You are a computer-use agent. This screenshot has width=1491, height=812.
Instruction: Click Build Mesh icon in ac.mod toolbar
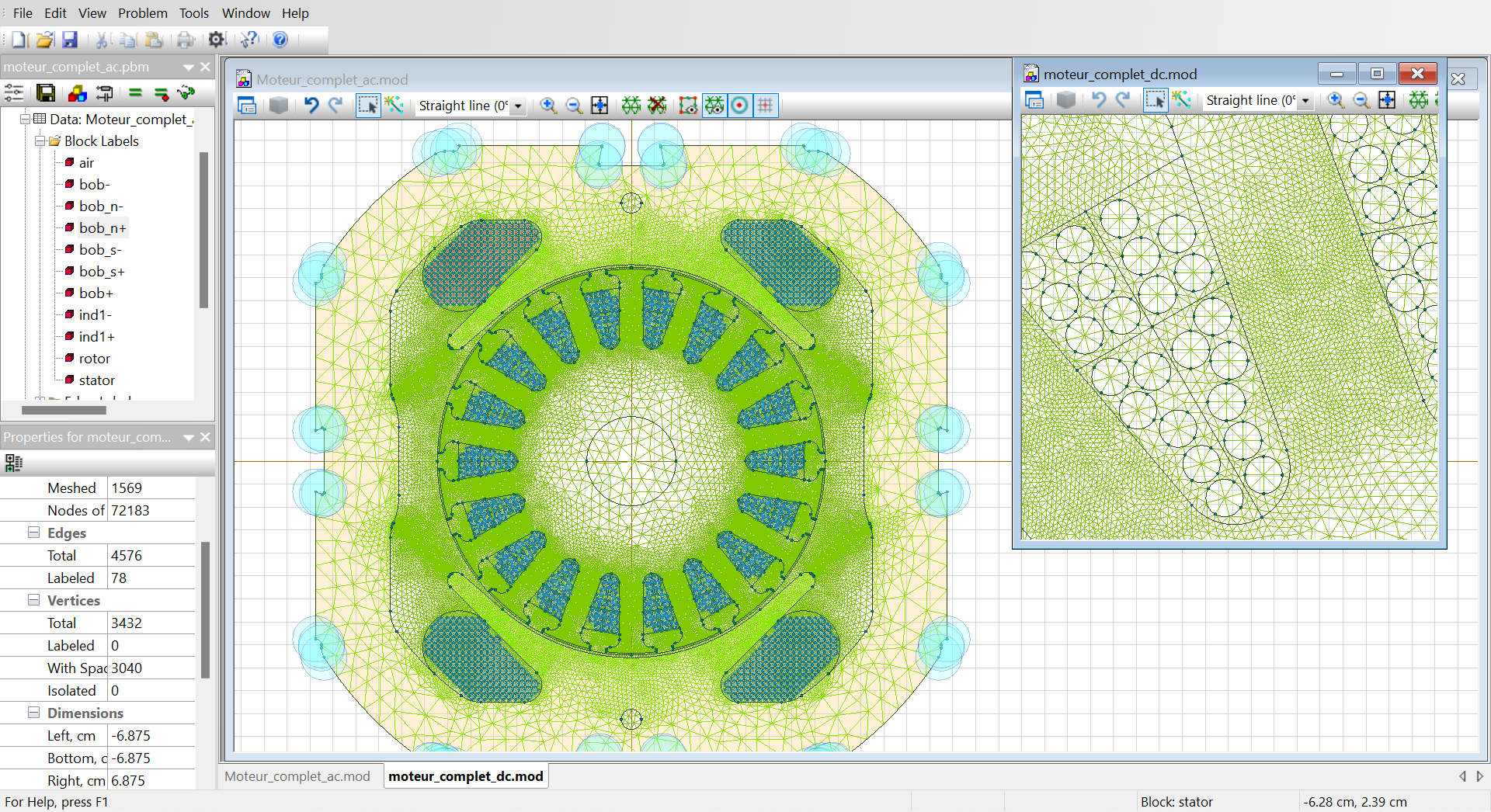pyautogui.click(x=631, y=106)
